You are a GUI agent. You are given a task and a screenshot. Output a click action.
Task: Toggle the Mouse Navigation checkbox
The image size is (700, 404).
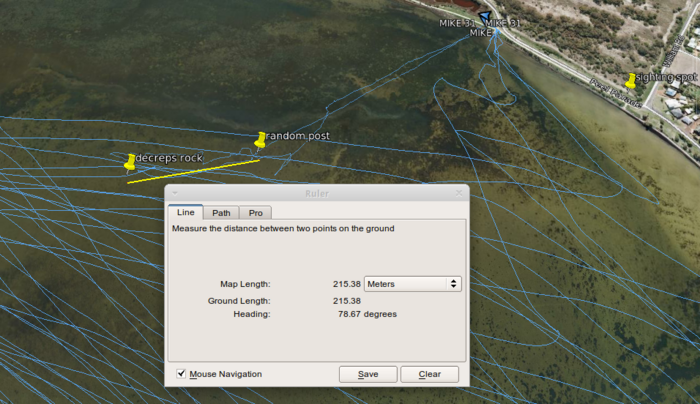[181, 374]
